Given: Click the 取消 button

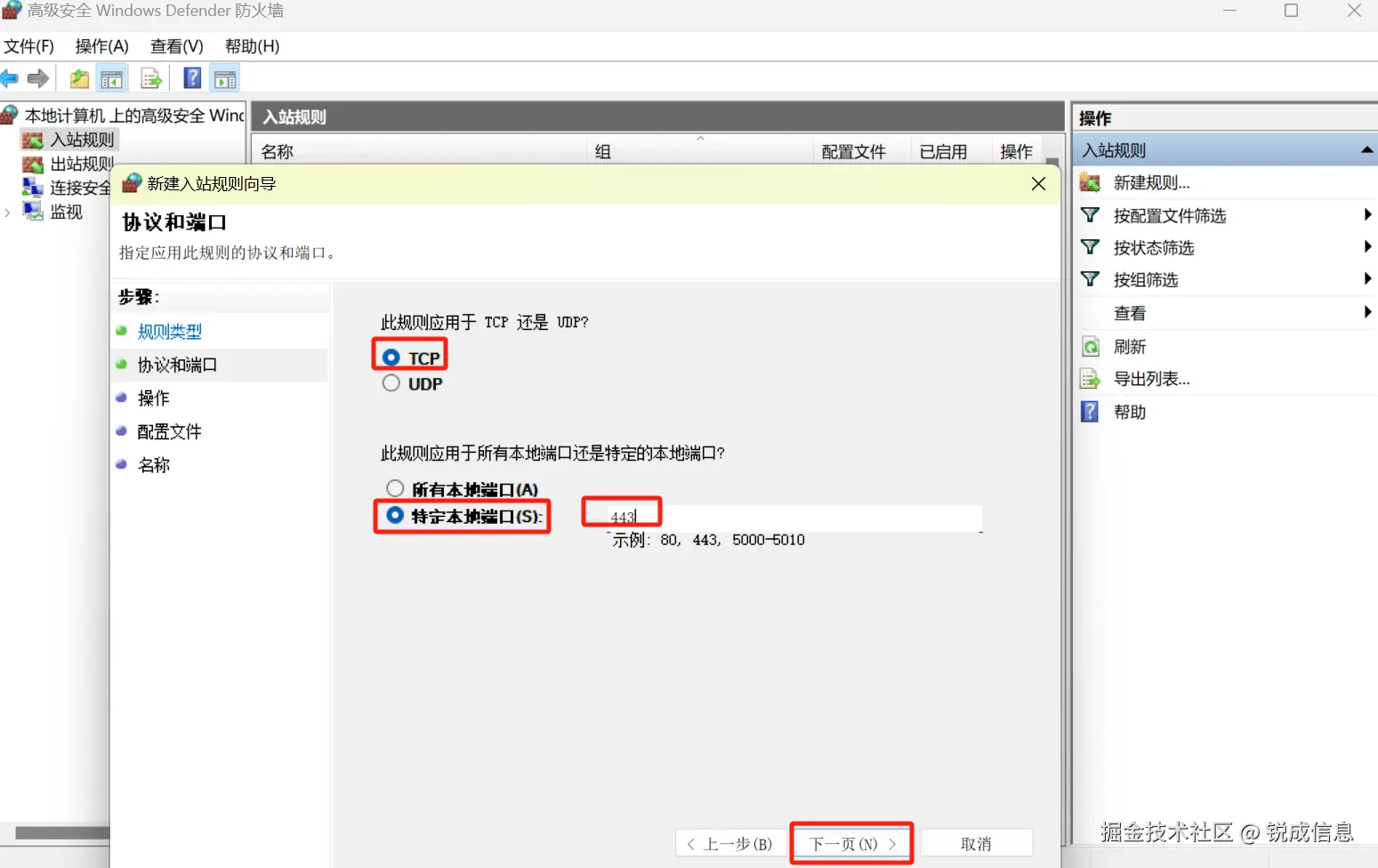Looking at the screenshot, I should tap(976, 842).
